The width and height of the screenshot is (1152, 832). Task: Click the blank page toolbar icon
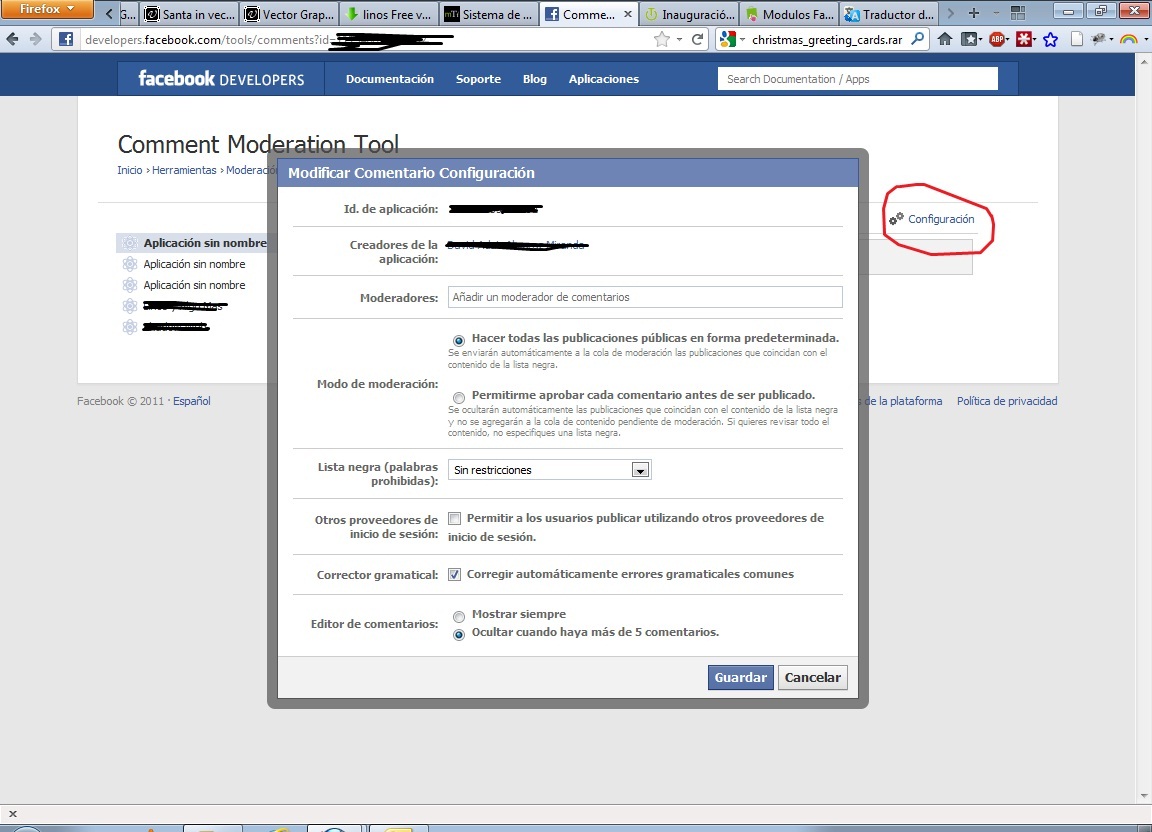1076,40
